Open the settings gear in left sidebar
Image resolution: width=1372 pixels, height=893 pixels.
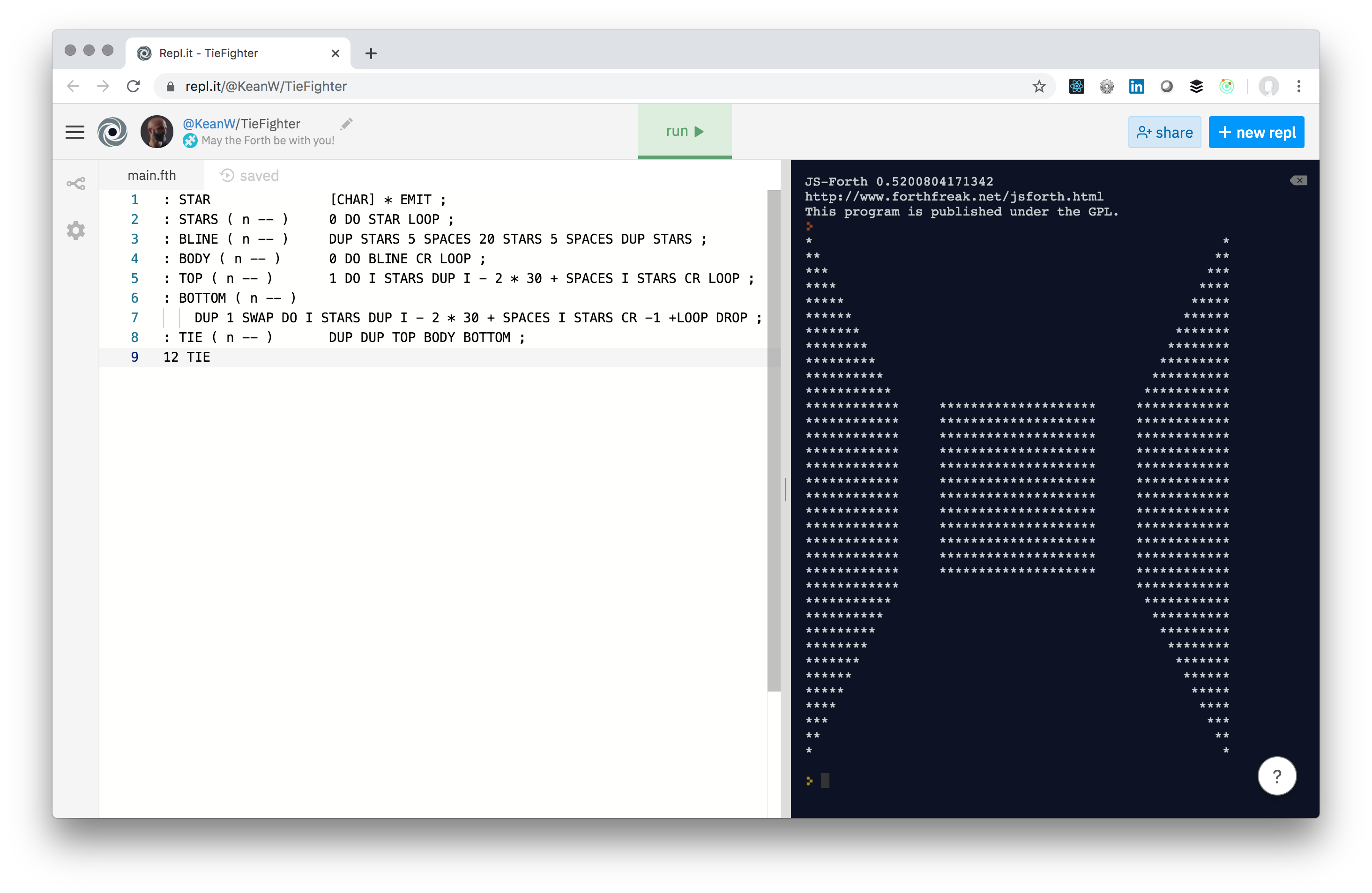[x=75, y=231]
